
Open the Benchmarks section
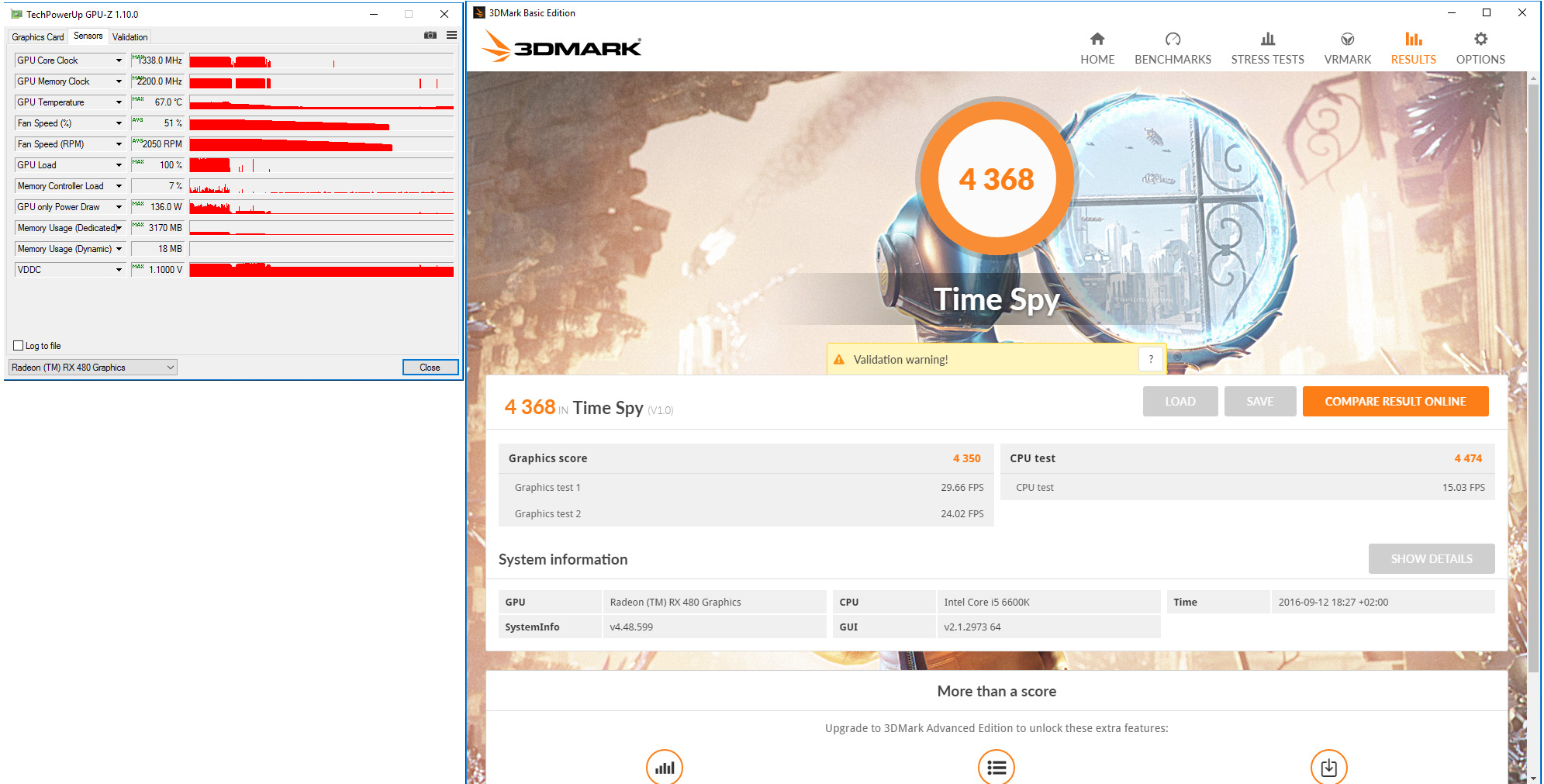pyautogui.click(x=1173, y=49)
